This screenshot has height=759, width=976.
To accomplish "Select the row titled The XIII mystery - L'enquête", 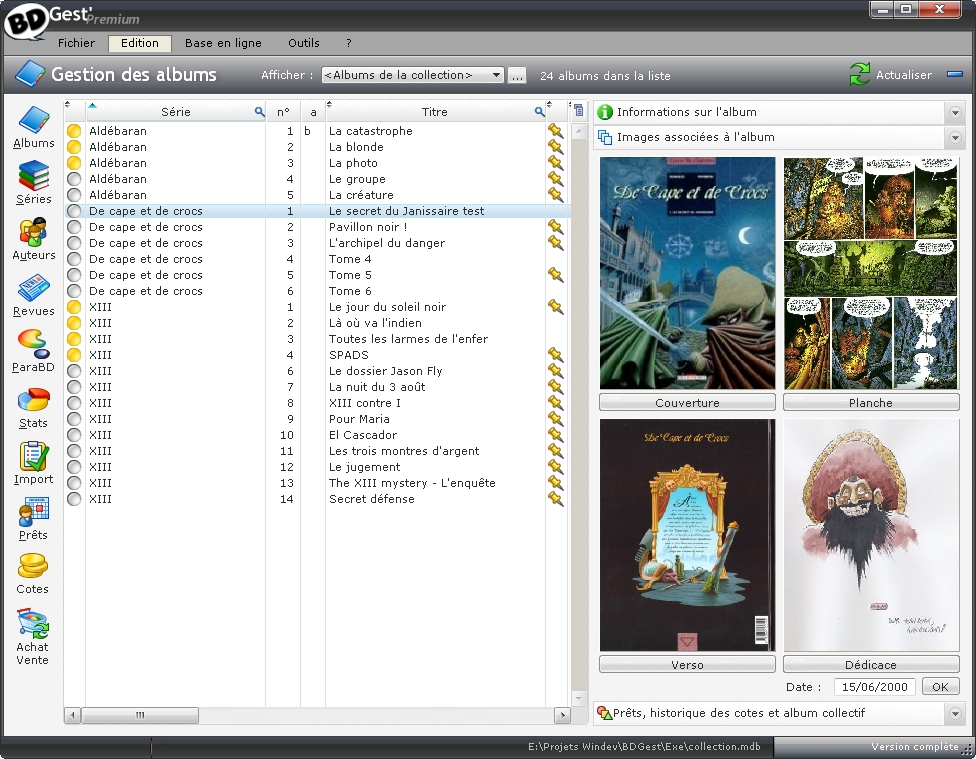I will point(317,483).
